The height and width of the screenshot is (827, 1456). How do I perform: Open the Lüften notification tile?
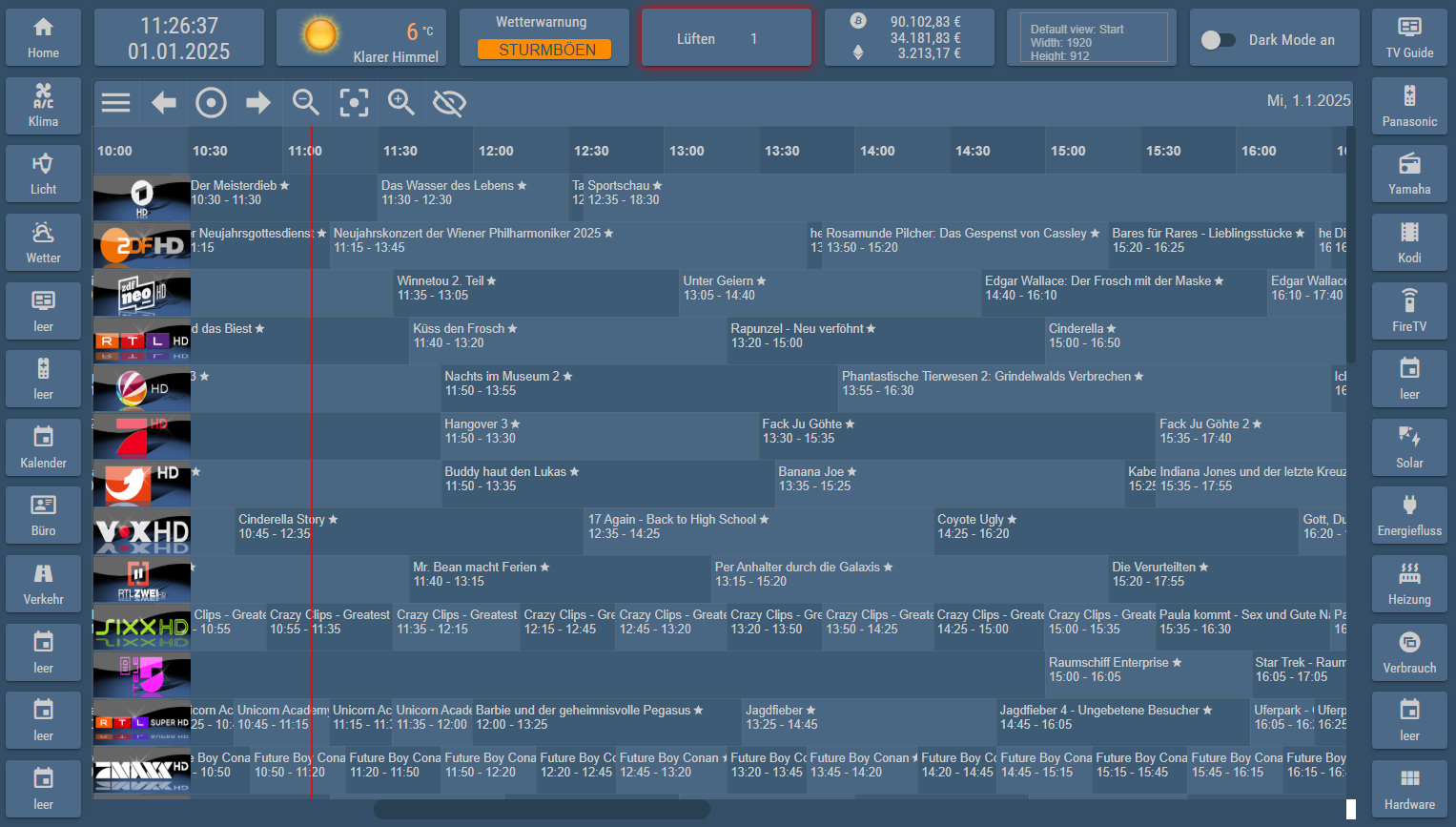727,38
